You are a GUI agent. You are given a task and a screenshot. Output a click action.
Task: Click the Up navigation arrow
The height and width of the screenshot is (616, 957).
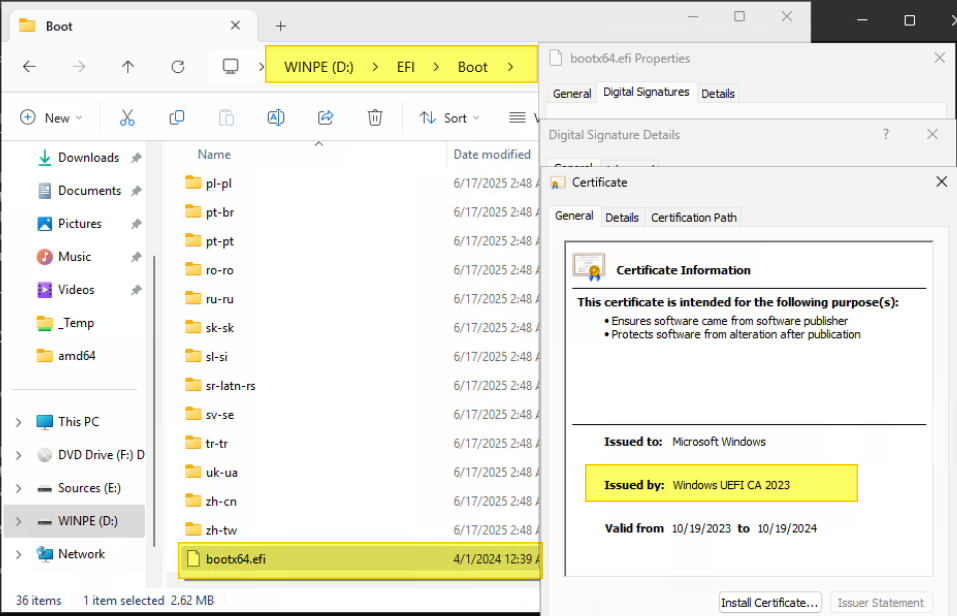pos(124,66)
